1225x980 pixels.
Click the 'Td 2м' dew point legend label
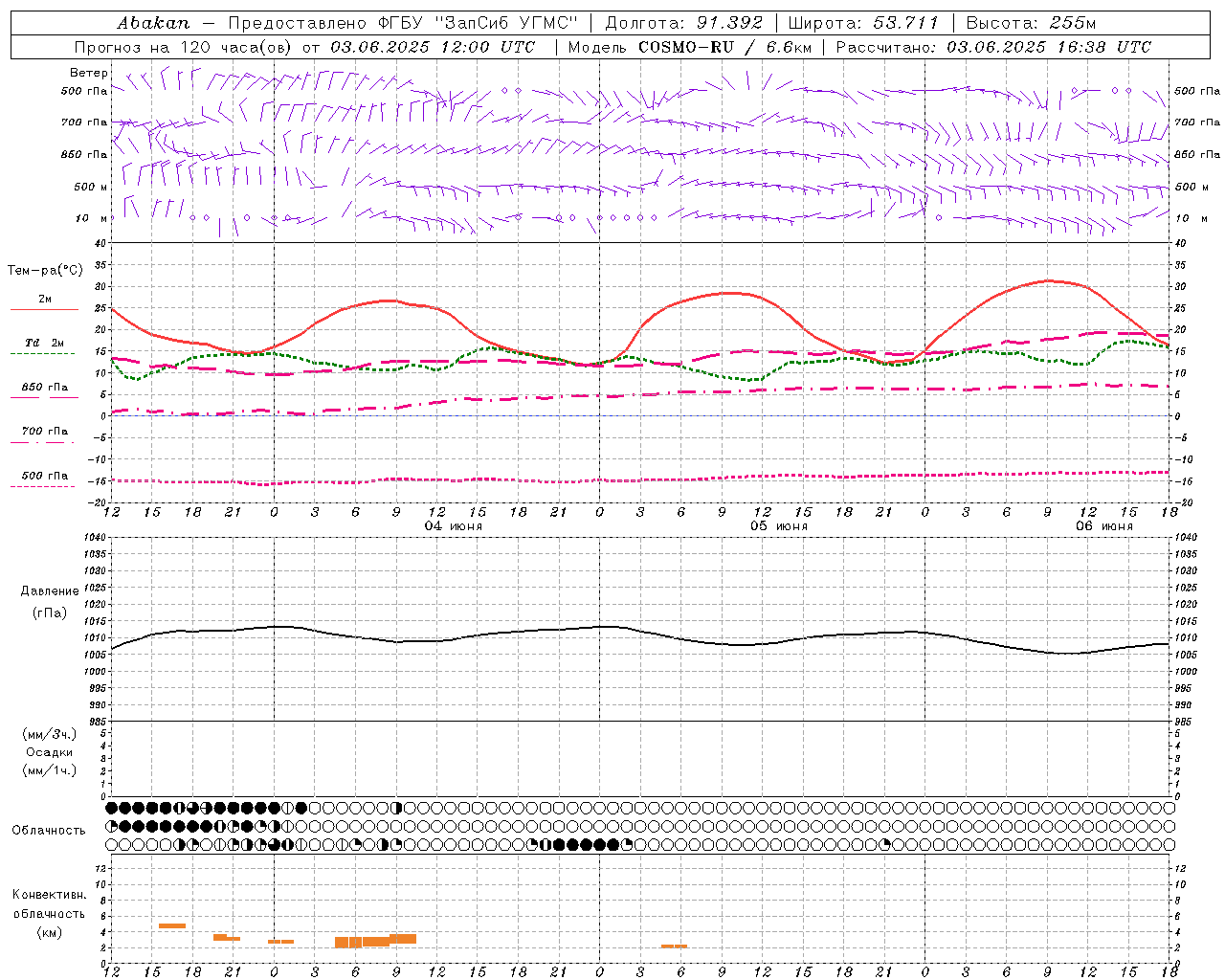pyautogui.click(x=44, y=343)
